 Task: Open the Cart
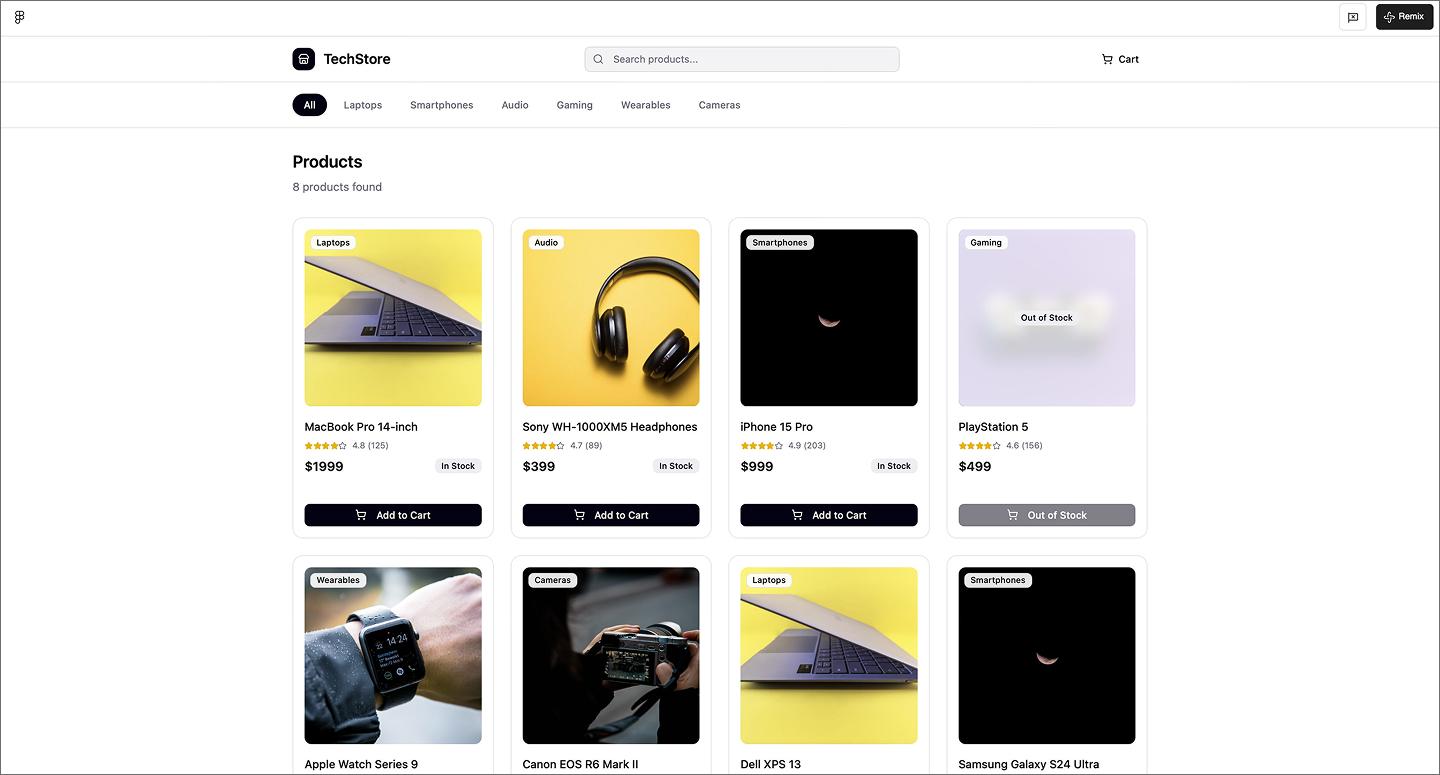coord(1120,59)
